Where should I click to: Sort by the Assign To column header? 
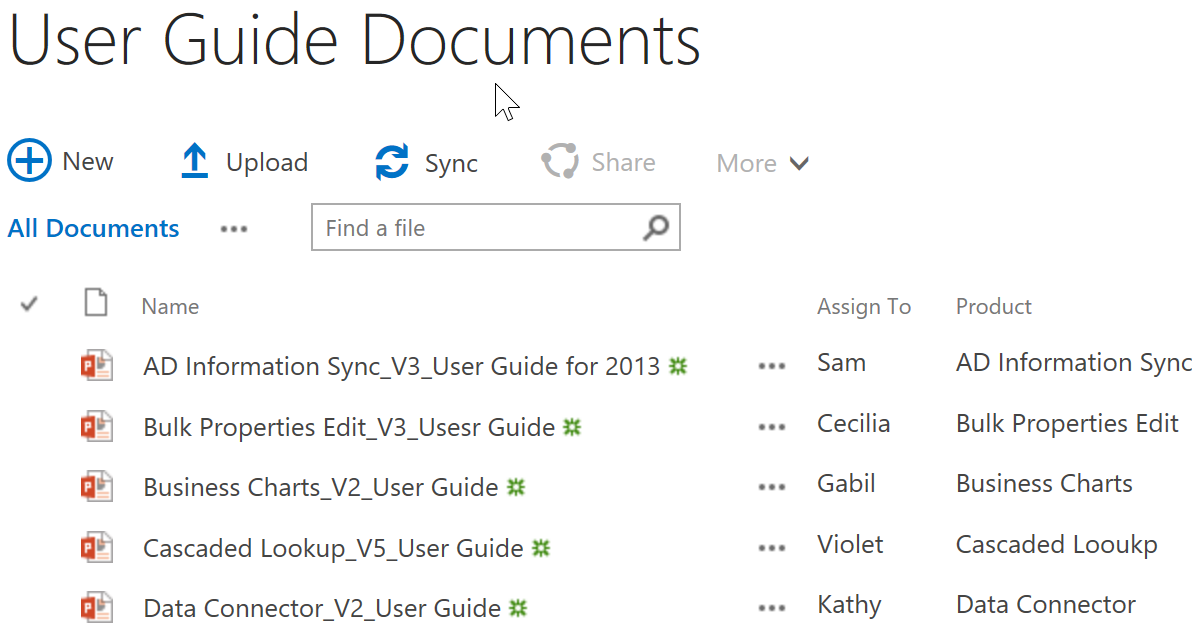[x=863, y=307]
